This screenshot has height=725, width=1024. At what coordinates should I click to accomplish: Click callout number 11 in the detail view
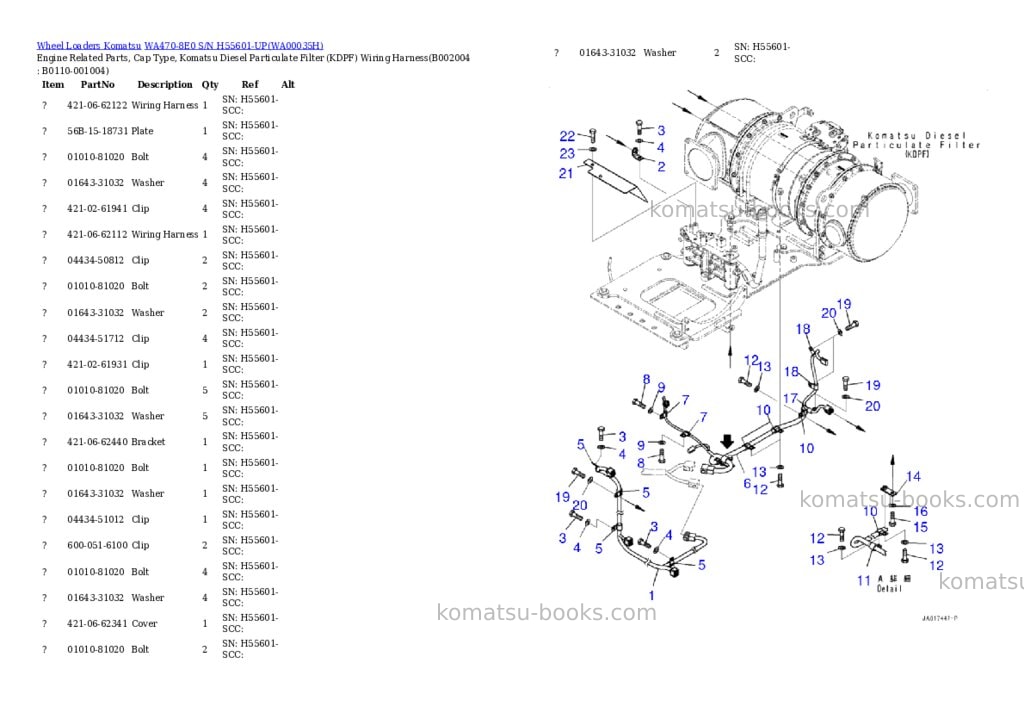[x=863, y=580]
